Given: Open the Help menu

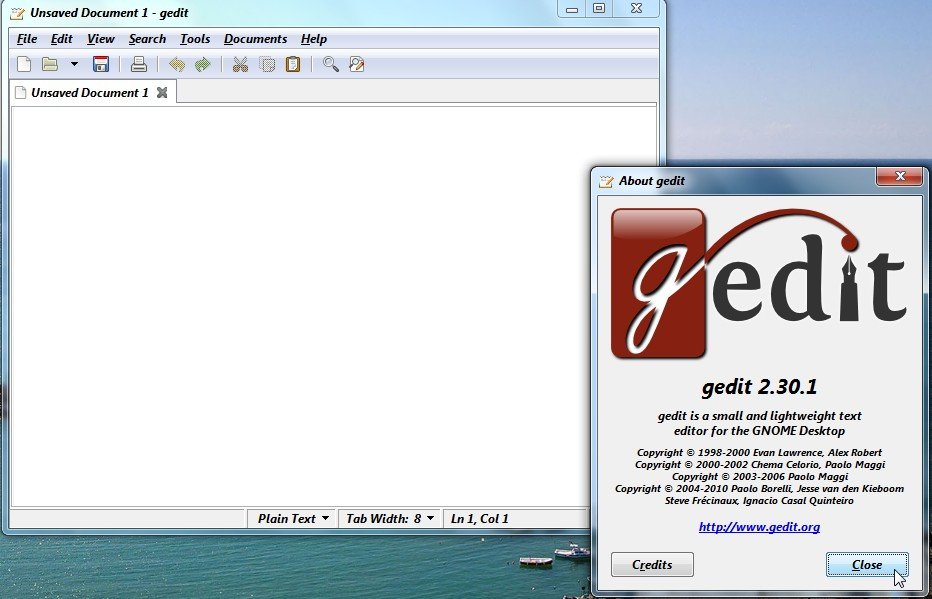Looking at the screenshot, I should pyautogui.click(x=313, y=39).
